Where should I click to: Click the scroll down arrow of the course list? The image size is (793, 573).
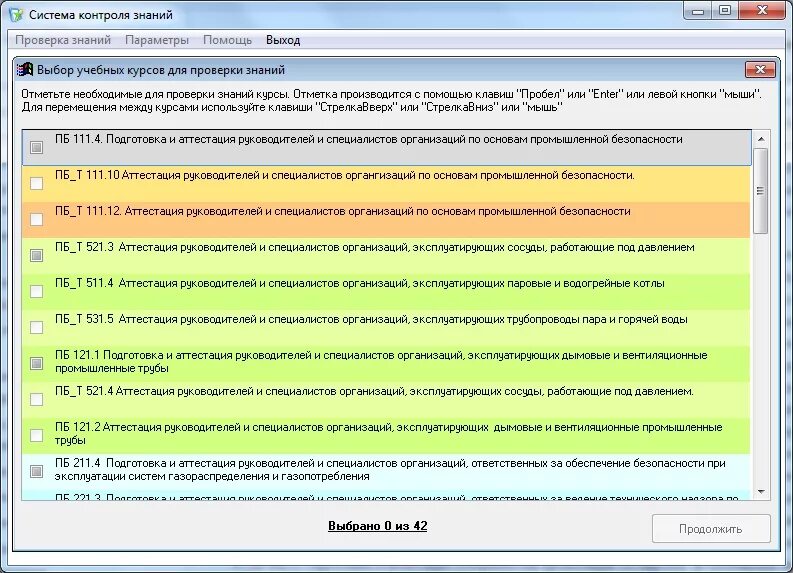[761, 492]
